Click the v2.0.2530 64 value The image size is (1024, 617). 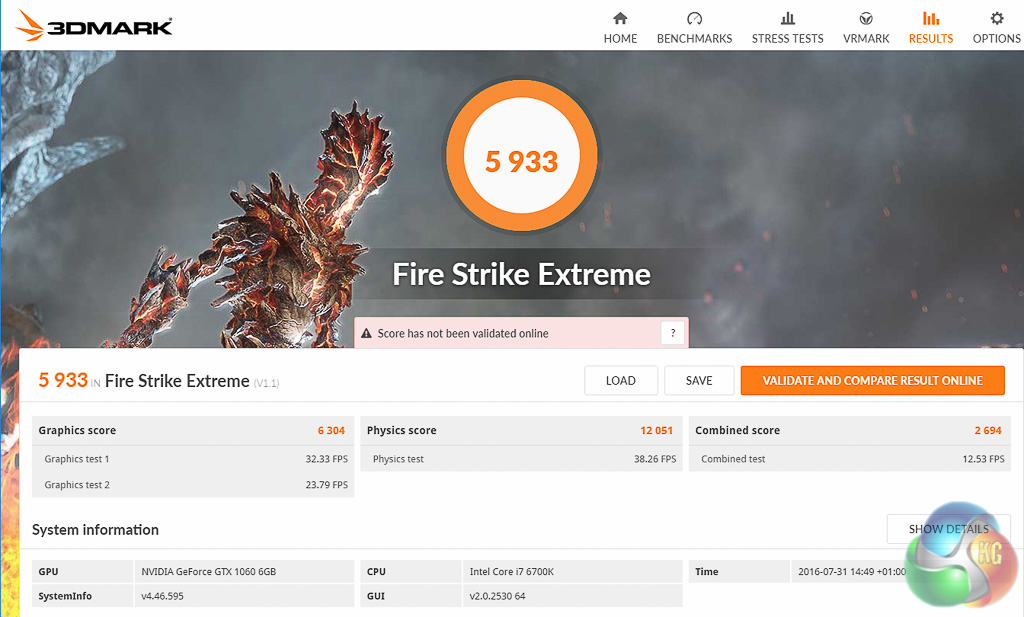(x=497, y=596)
